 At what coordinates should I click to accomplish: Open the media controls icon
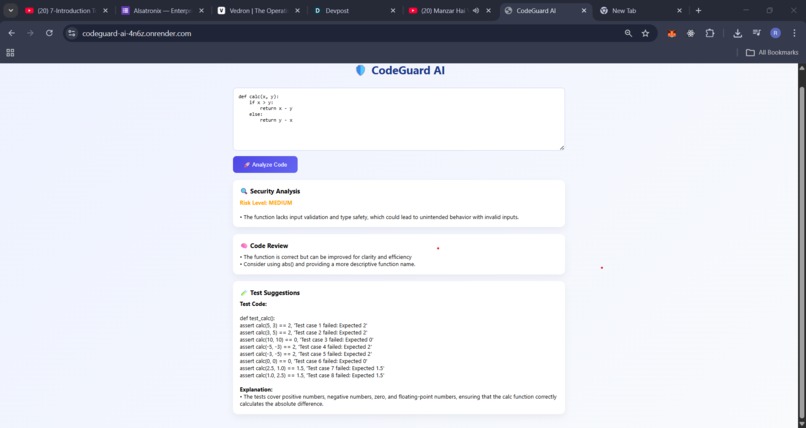[x=757, y=33]
